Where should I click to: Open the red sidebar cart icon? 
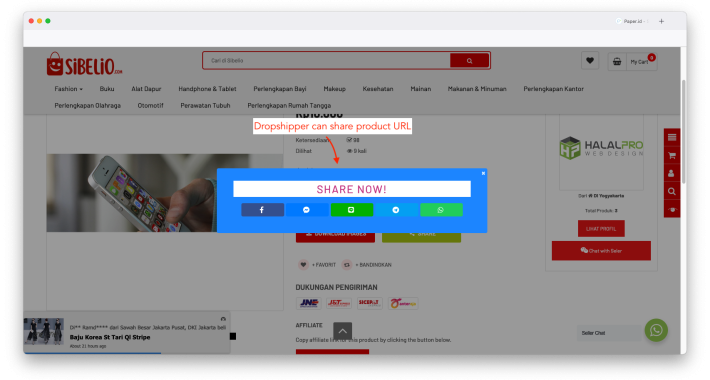(672, 155)
